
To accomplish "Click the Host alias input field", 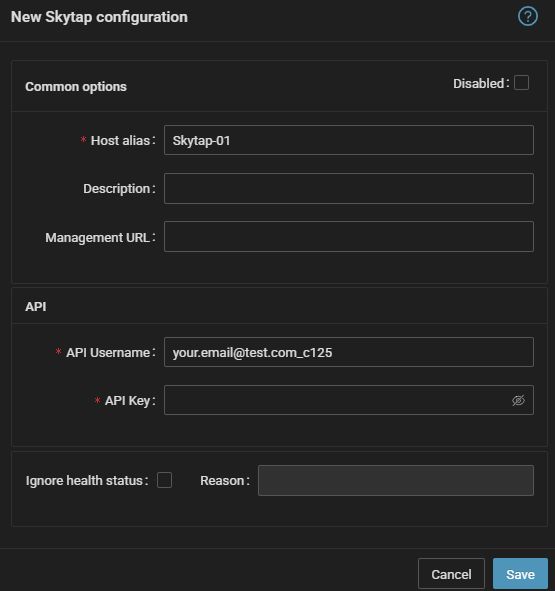I will tap(349, 140).
